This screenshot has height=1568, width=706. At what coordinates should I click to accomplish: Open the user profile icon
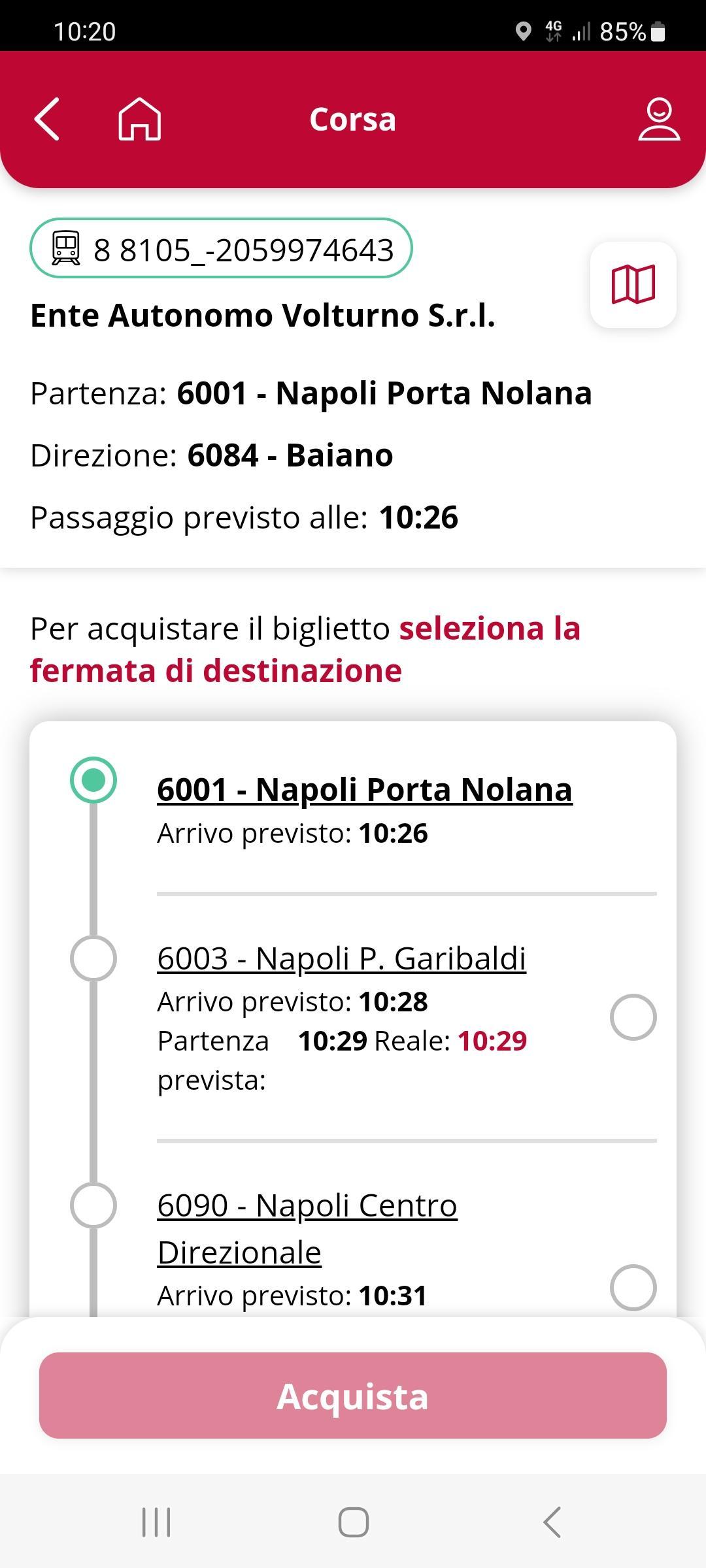659,119
